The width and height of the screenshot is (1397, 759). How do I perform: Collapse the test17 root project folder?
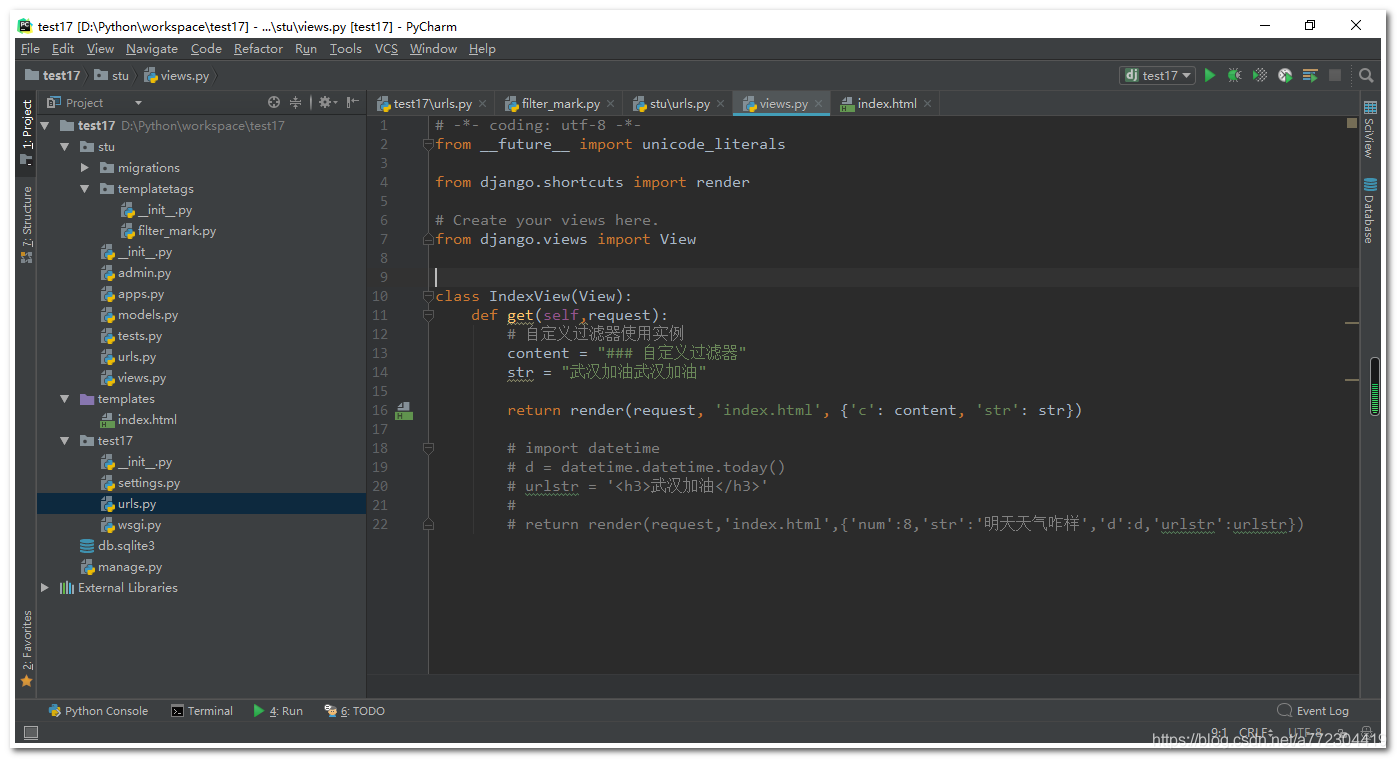pyautogui.click(x=45, y=126)
